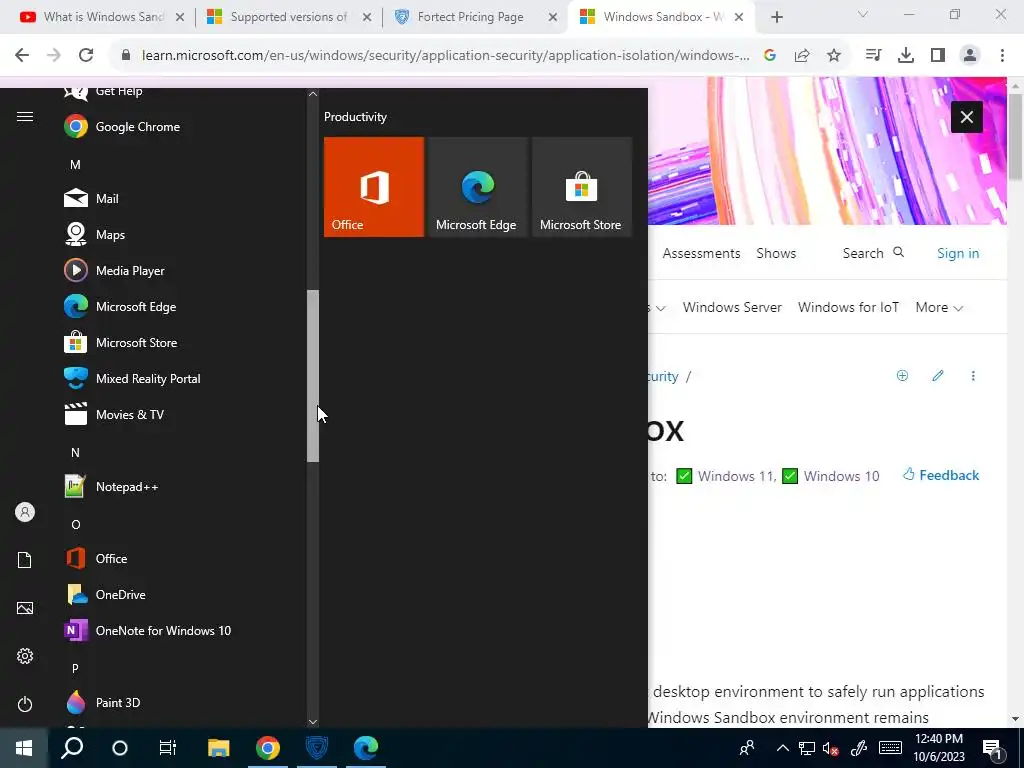Jump to letter M section header

[x=75, y=165]
